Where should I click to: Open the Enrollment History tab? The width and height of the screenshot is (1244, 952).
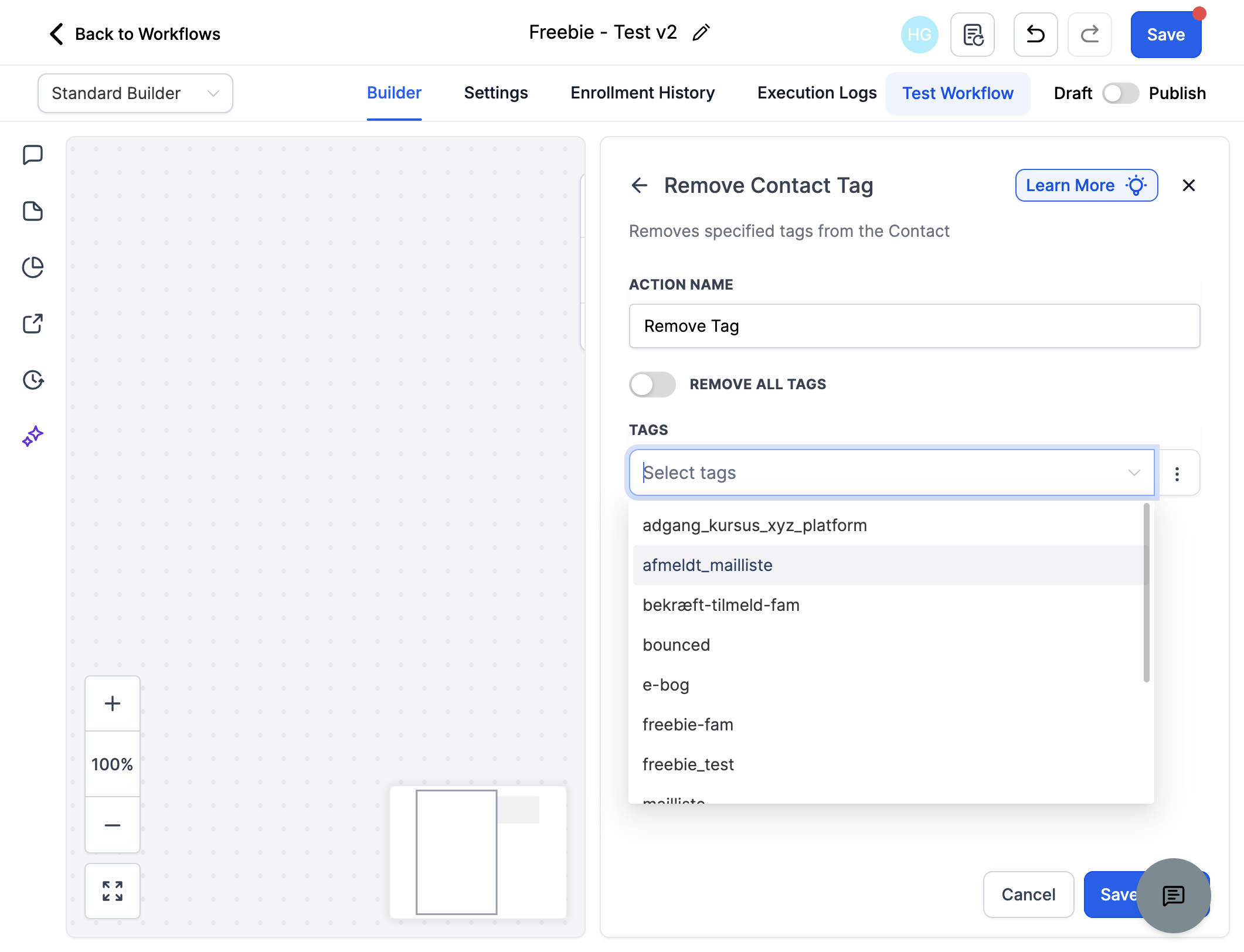click(x=643, y=93)
